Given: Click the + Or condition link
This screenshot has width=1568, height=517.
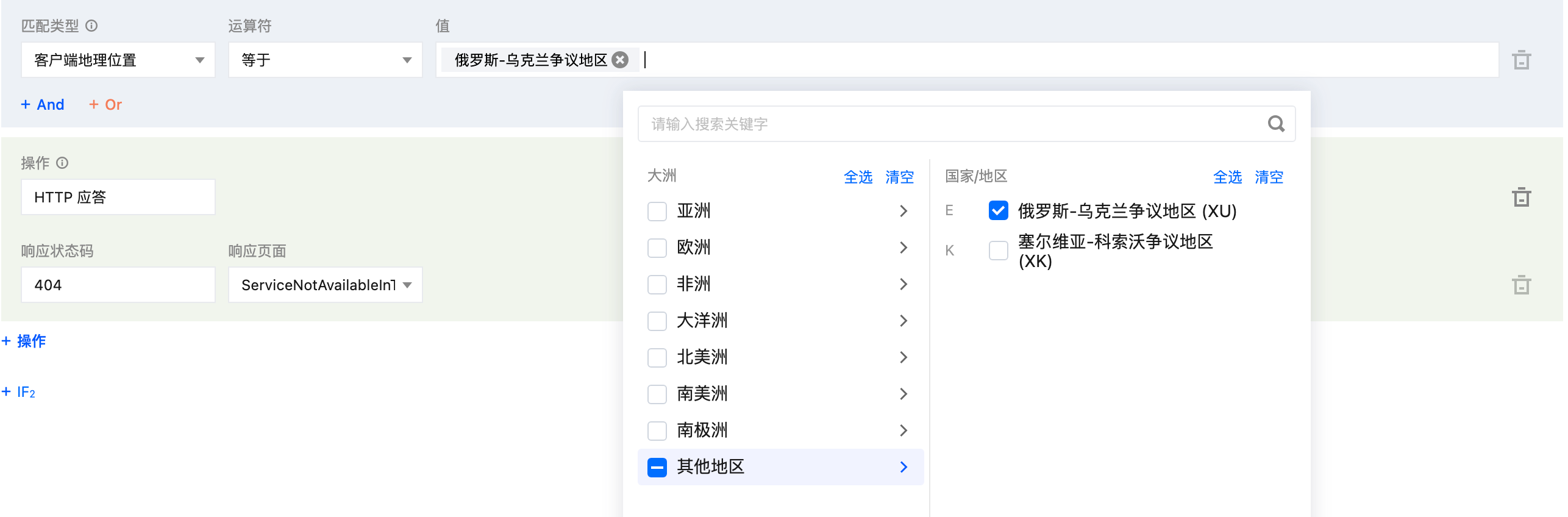Looking at the screenshot, I should pyautogui.click(x=105, y=105).
